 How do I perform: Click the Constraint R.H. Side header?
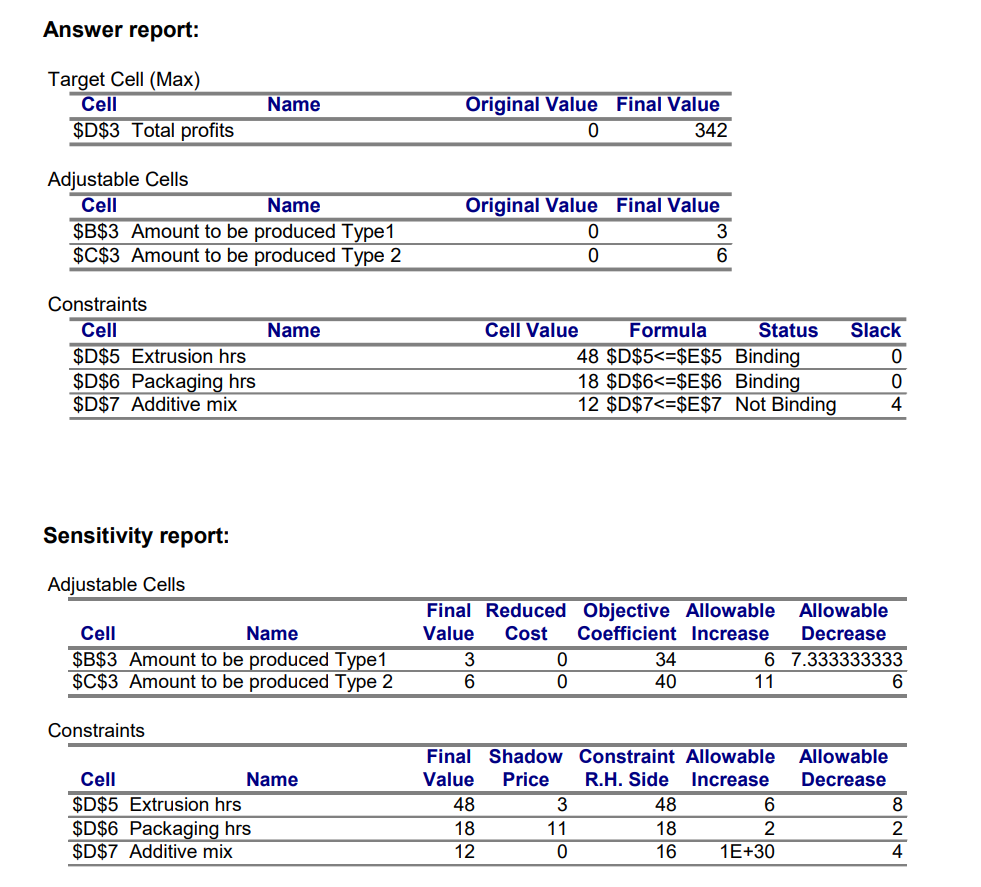626,768
